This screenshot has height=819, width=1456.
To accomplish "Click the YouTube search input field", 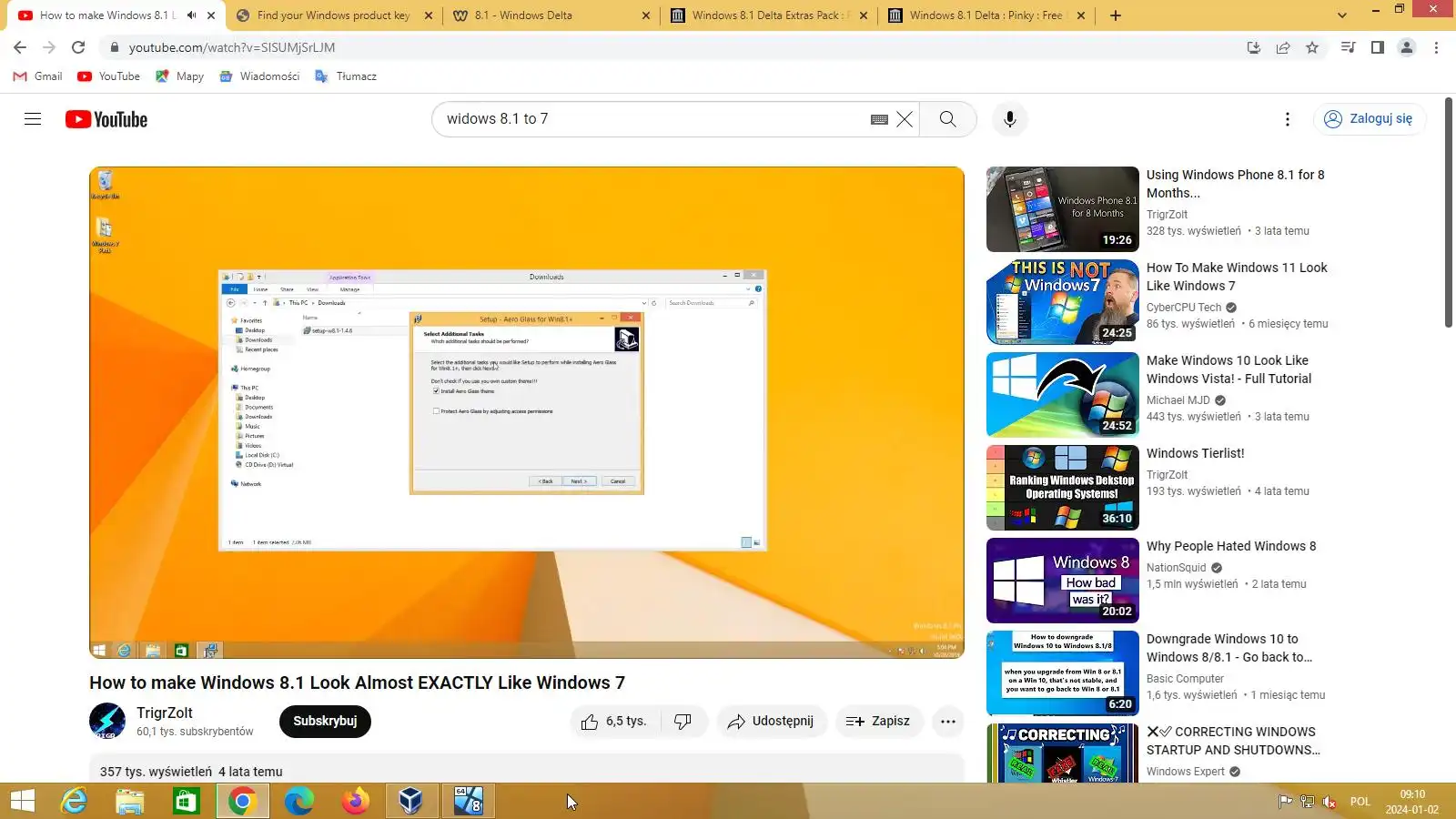I will (650, 119).
